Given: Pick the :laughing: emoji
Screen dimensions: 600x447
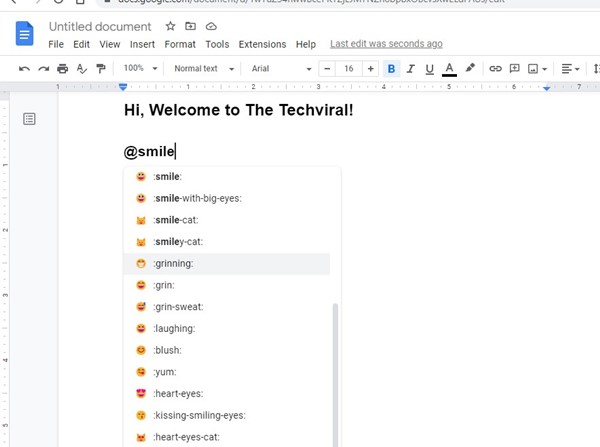Looking at the screenshot, I should click(227, 329).
